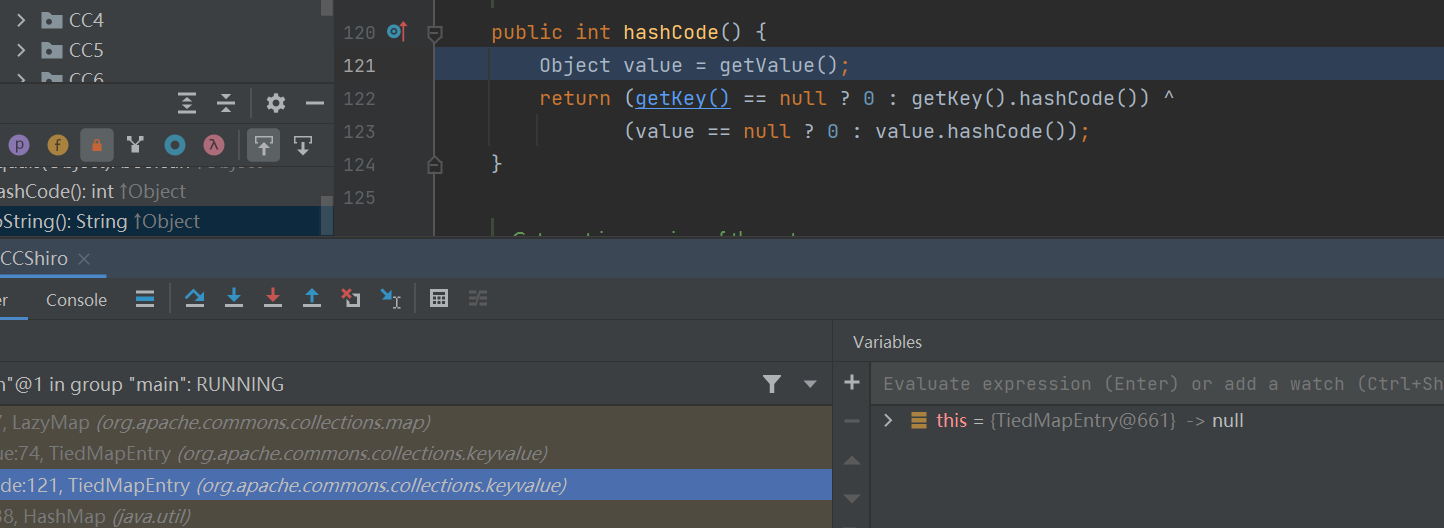The width and height of the screenshot is (1444, 528).
Task: Select TiedMapEntry frame at line 121
Action: pyautogui.click(x=416, y=486)
